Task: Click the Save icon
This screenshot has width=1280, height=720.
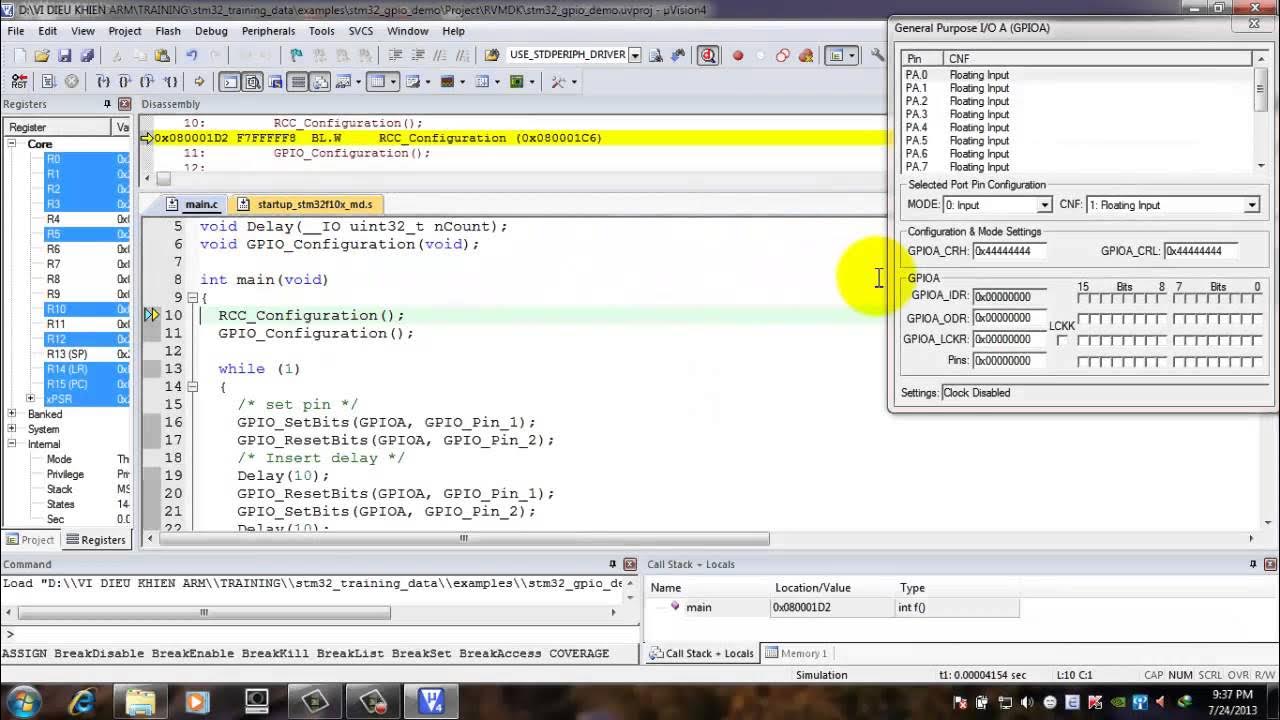Action: pyautogui.click(x=64, y=55)
